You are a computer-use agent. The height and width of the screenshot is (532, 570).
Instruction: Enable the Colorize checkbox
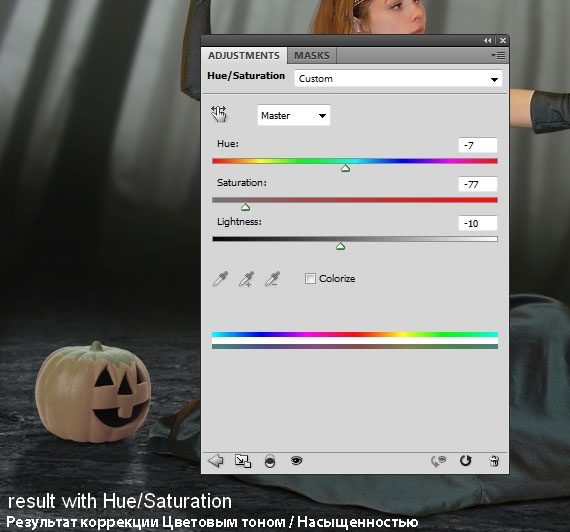pos(310,279)
